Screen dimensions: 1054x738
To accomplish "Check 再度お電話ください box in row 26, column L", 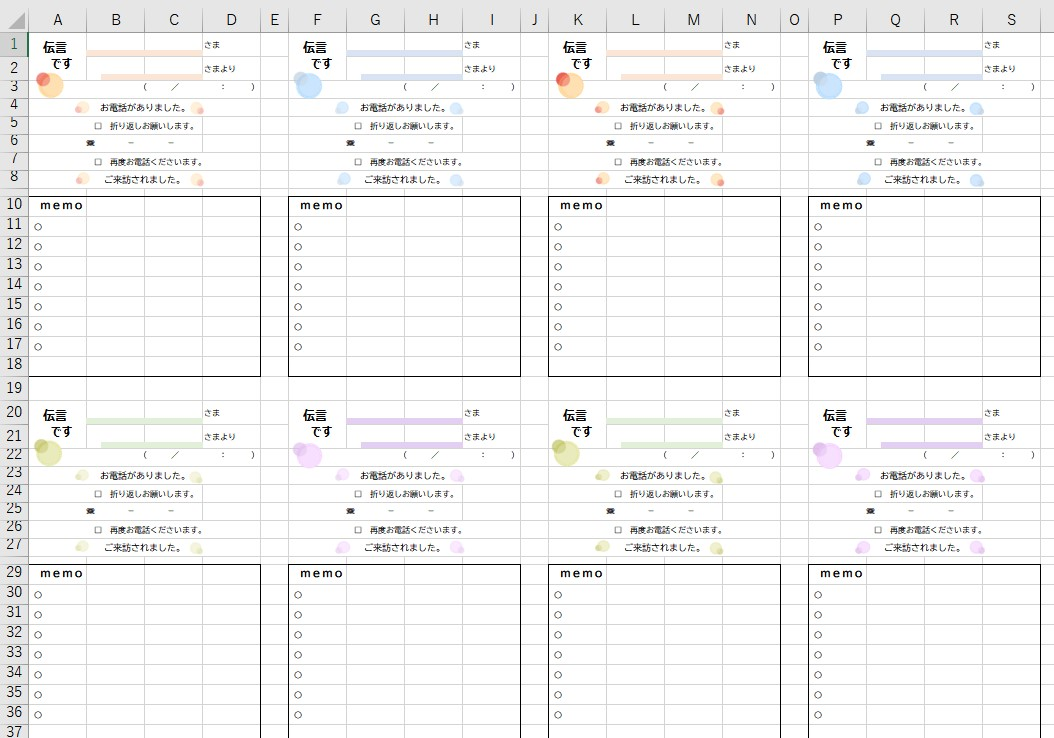I will 618,530.
